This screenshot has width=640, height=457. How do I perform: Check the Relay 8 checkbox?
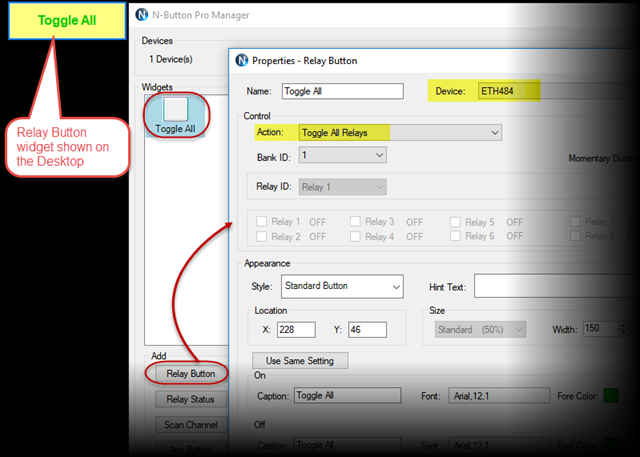[576, 236]
